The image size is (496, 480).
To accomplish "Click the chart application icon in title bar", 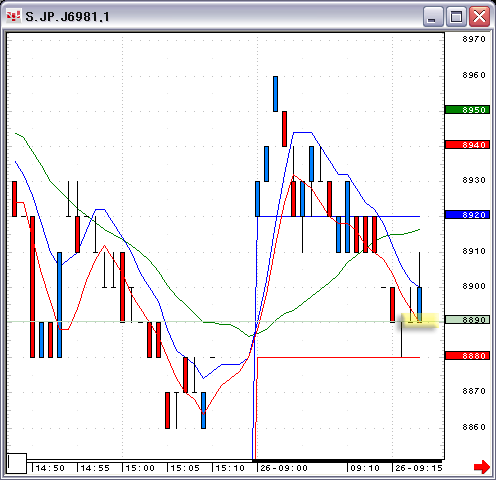I will [13, 16].
